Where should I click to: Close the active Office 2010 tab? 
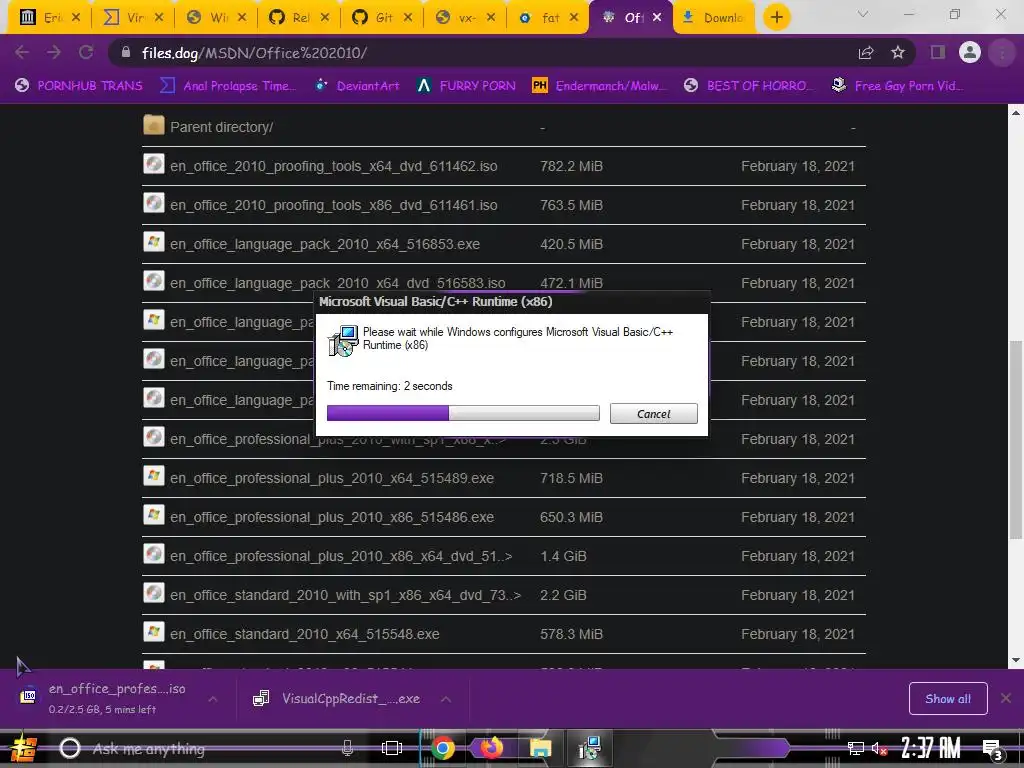[657, 18]
